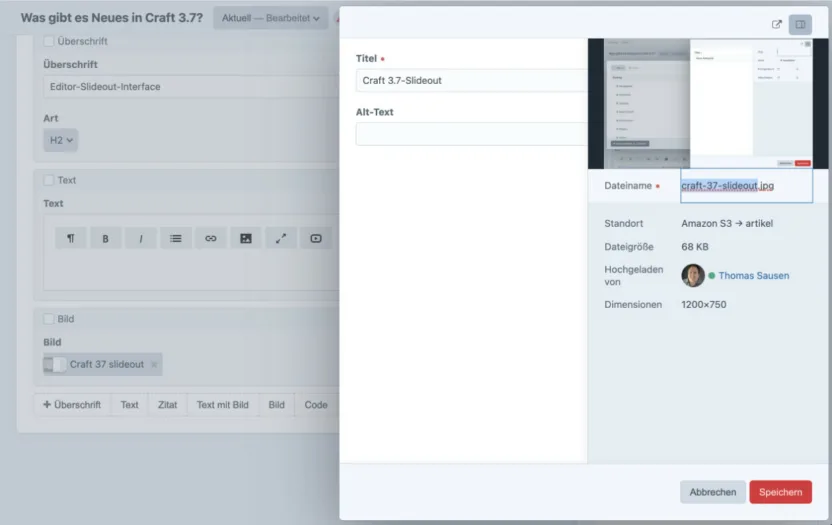
Task: Click the red Speichern button
Action: (x=781, y=492)
